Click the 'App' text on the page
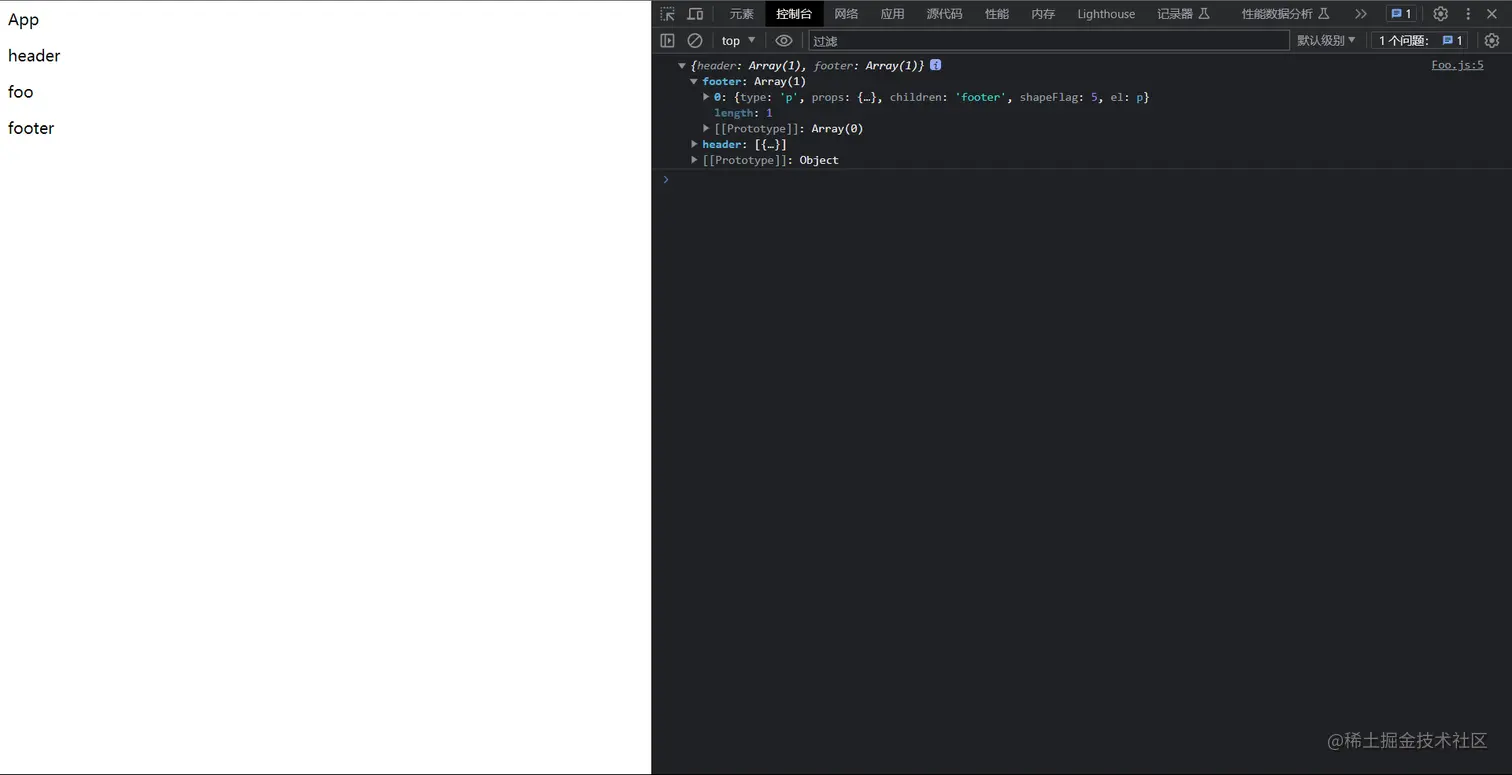Image resolution: width=1512 pixels, height=775 pixels. 23,20
